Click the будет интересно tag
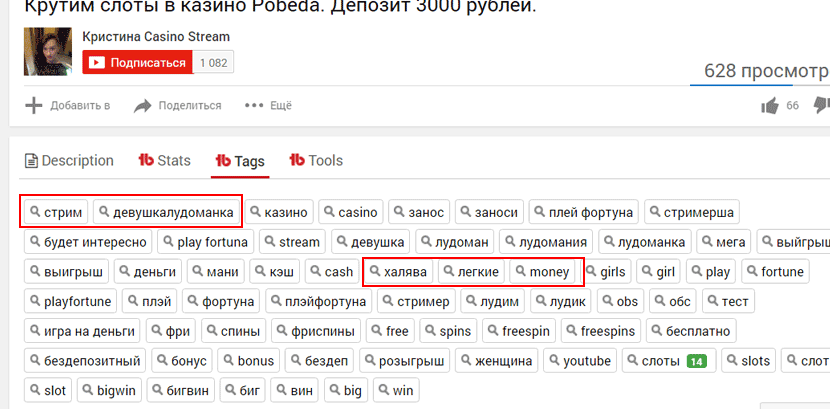 click(88, 242)
